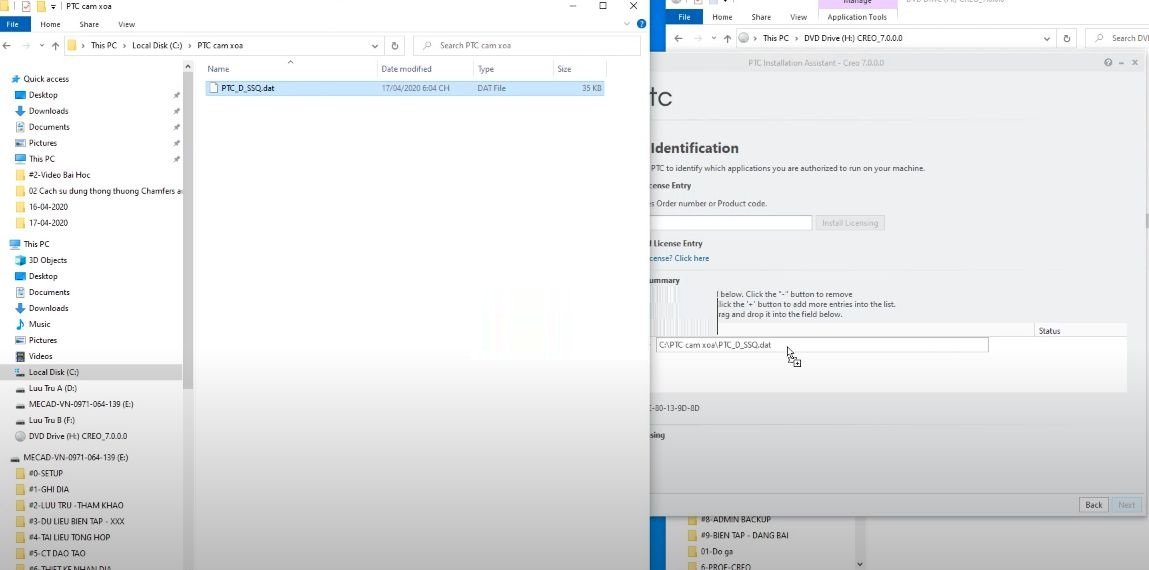Go up one folder with the Up arrow

point(55,45)
